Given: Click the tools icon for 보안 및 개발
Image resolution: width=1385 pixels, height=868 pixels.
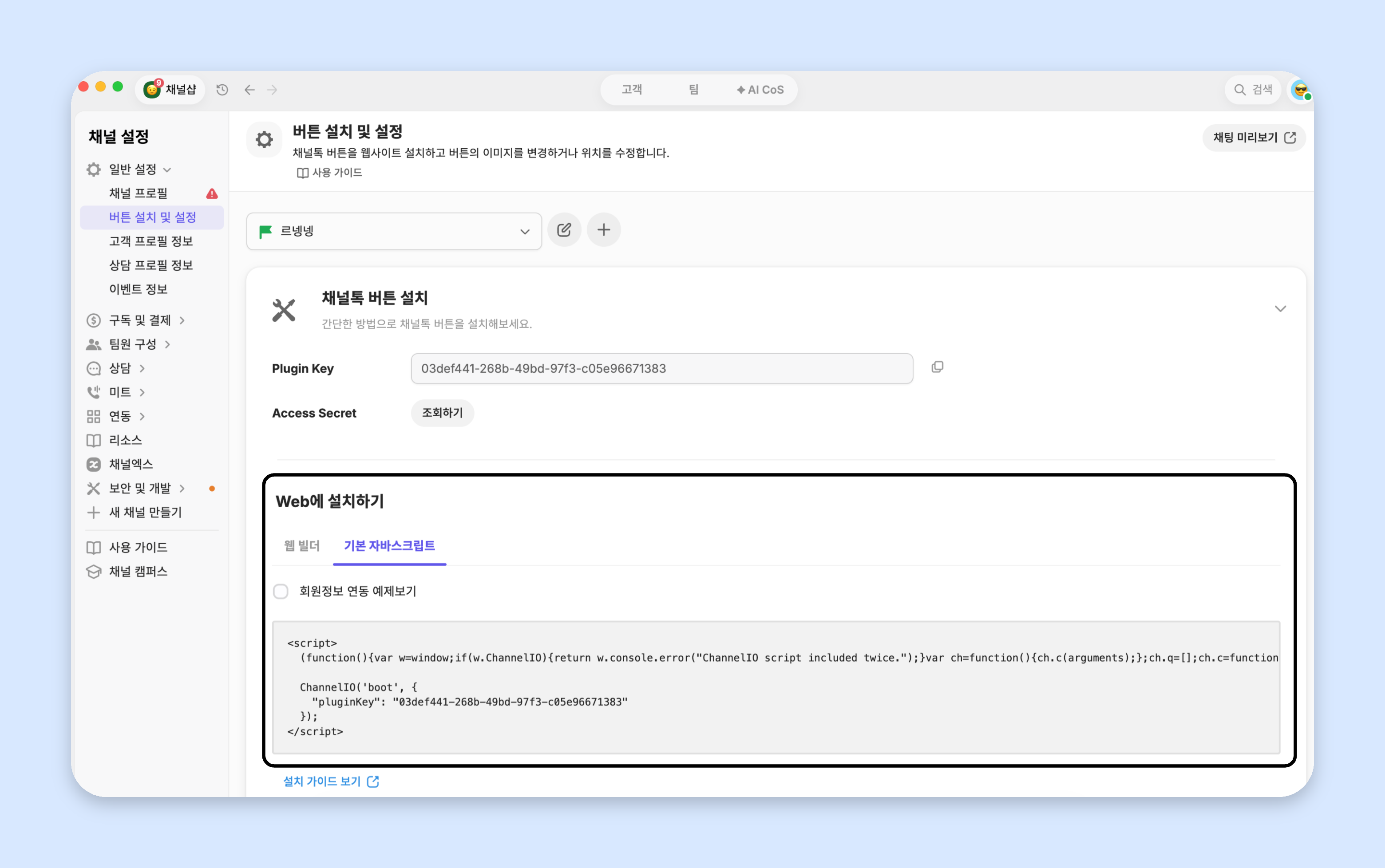Looking at the screenshot, I should coord(94,489).
